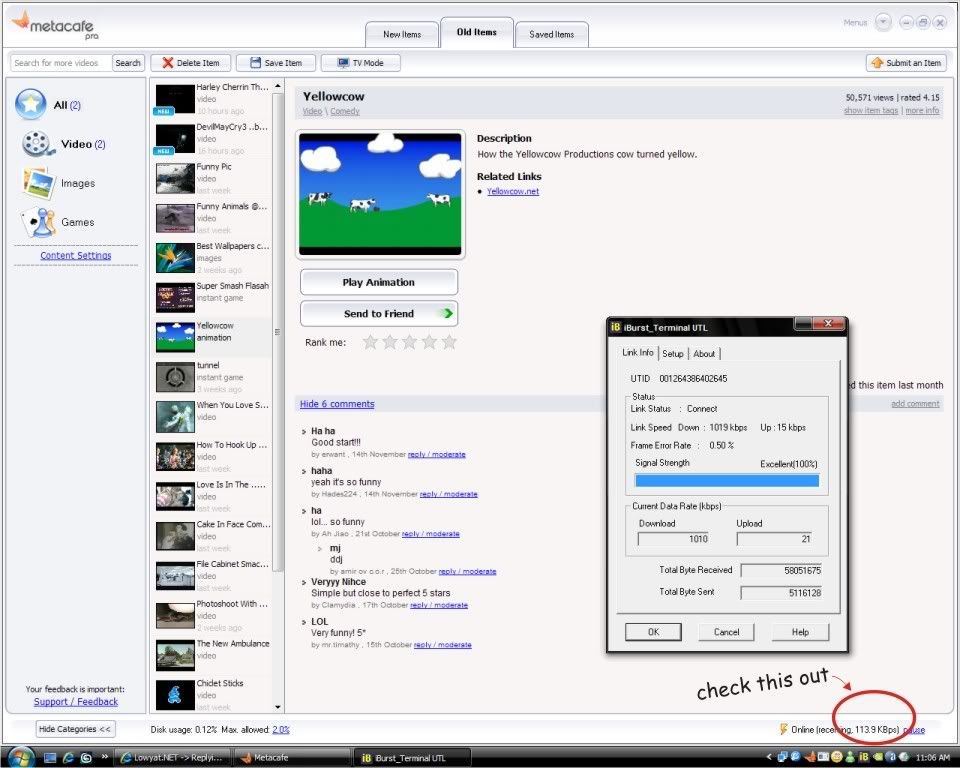960x768 pixels.
Task: Click the iBurst_Terminal UTL title bar icon
Action: (x=616, y=327)
